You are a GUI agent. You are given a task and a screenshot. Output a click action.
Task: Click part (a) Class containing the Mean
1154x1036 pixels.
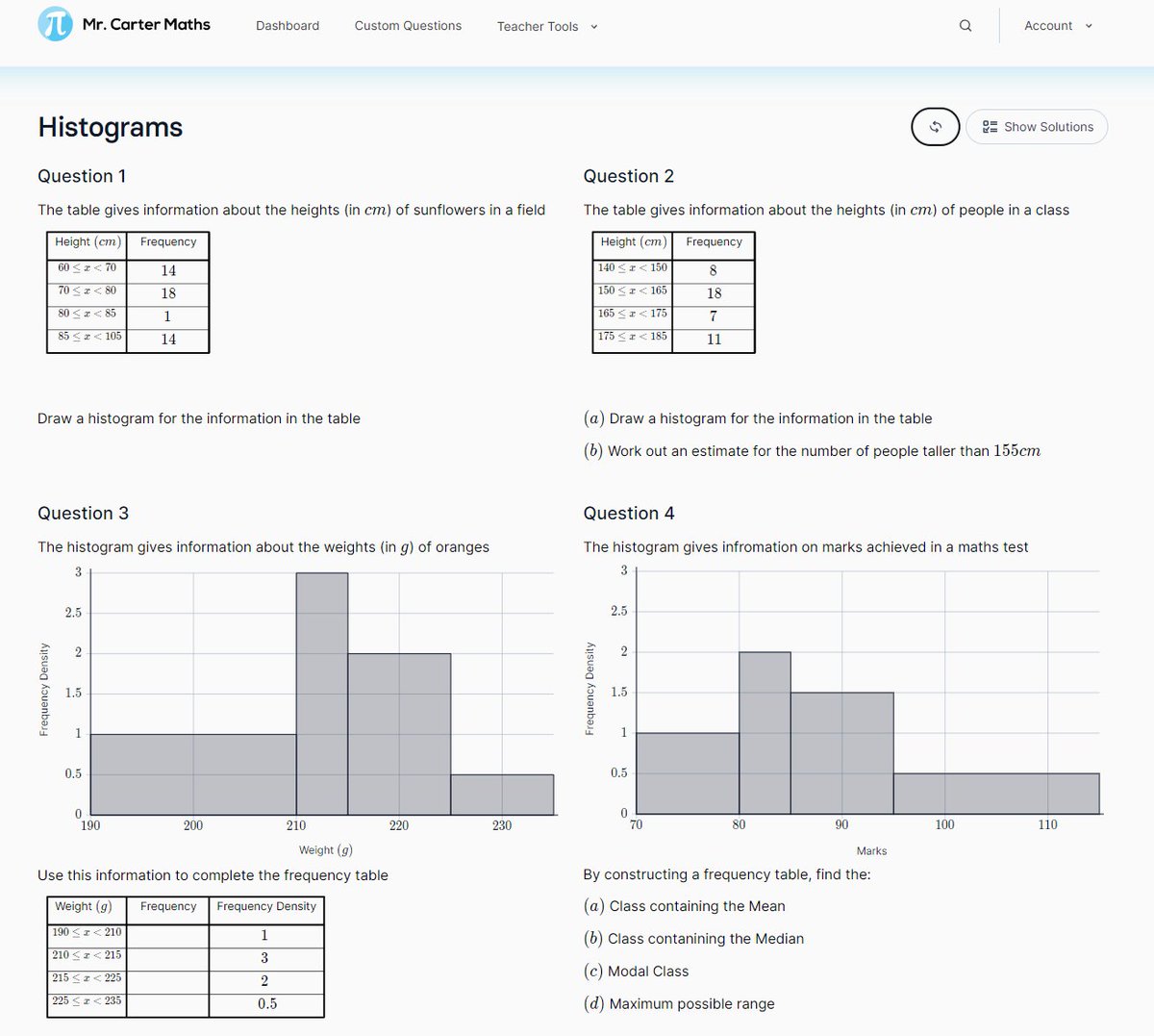click(x=684, y=906)
